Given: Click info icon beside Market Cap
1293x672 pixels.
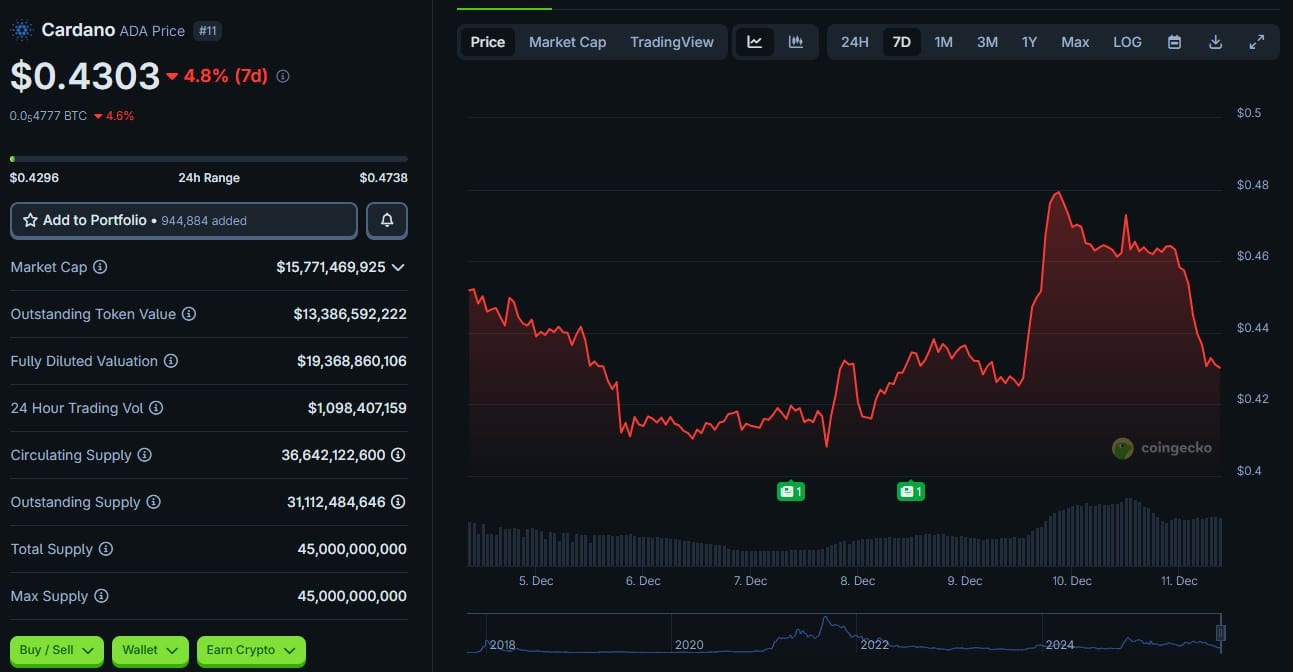Looking at the screenshot, I should [x=100, y=267].
